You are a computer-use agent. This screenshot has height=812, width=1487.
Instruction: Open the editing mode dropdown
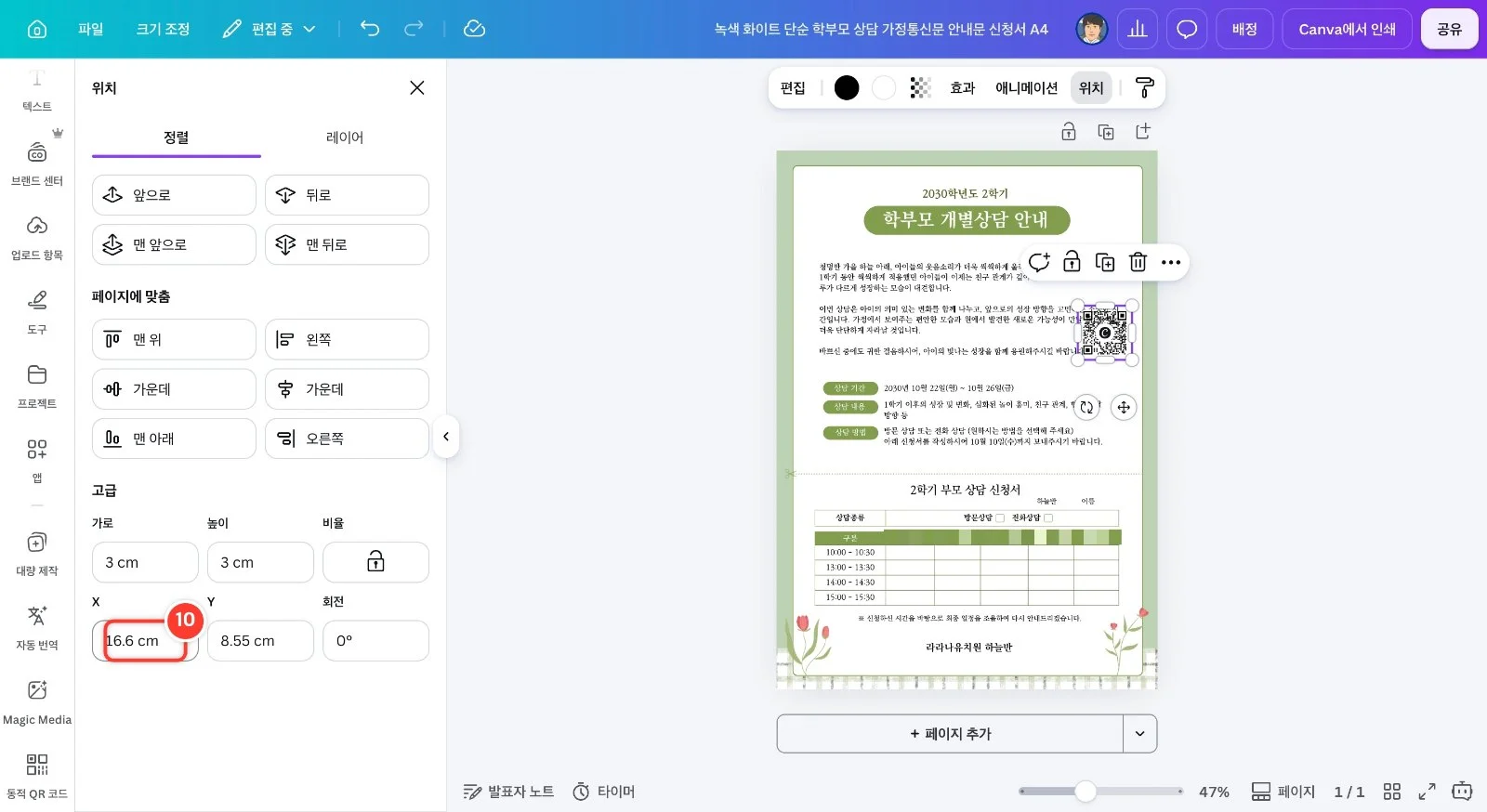click(270, 29)
